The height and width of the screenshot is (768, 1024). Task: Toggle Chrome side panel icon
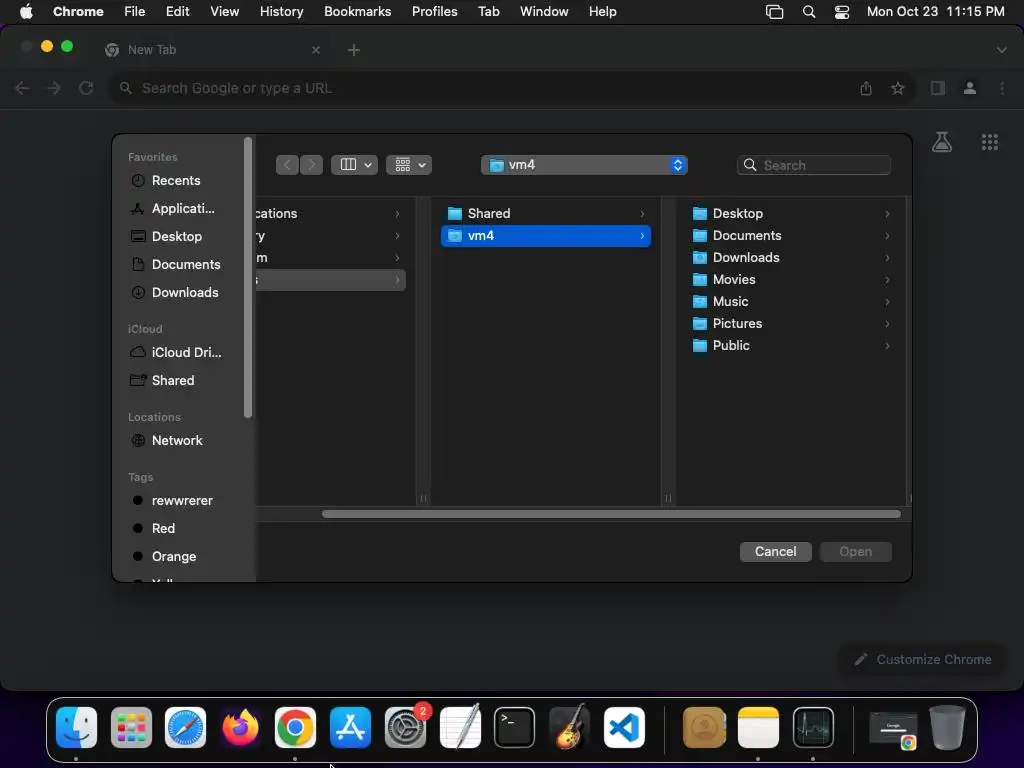click(x=938, y=88)
